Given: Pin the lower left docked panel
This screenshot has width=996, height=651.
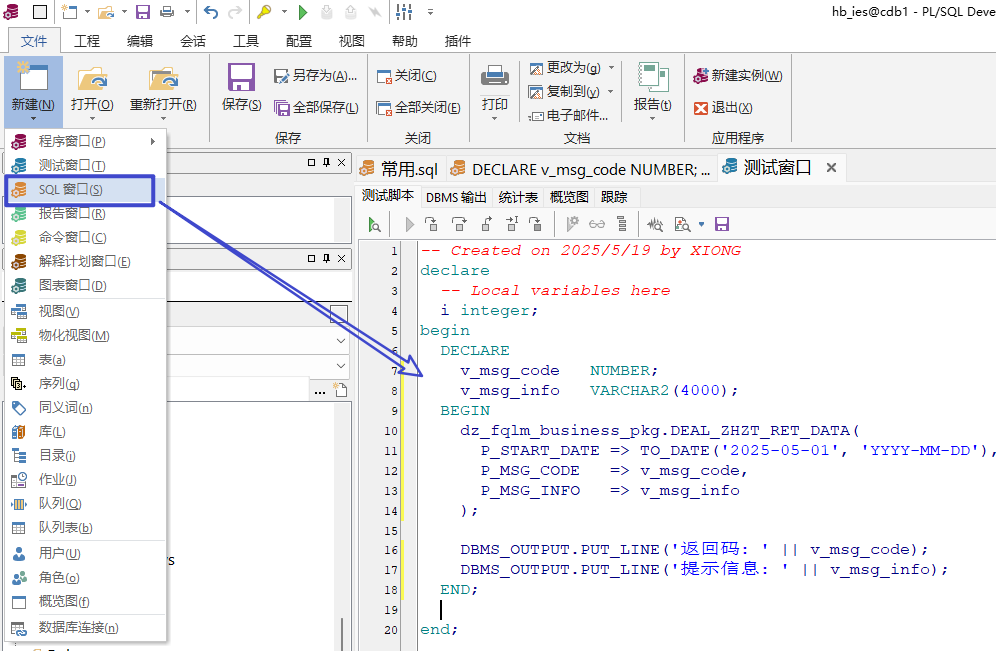Looking at the screenshot, I should point(326,258).
